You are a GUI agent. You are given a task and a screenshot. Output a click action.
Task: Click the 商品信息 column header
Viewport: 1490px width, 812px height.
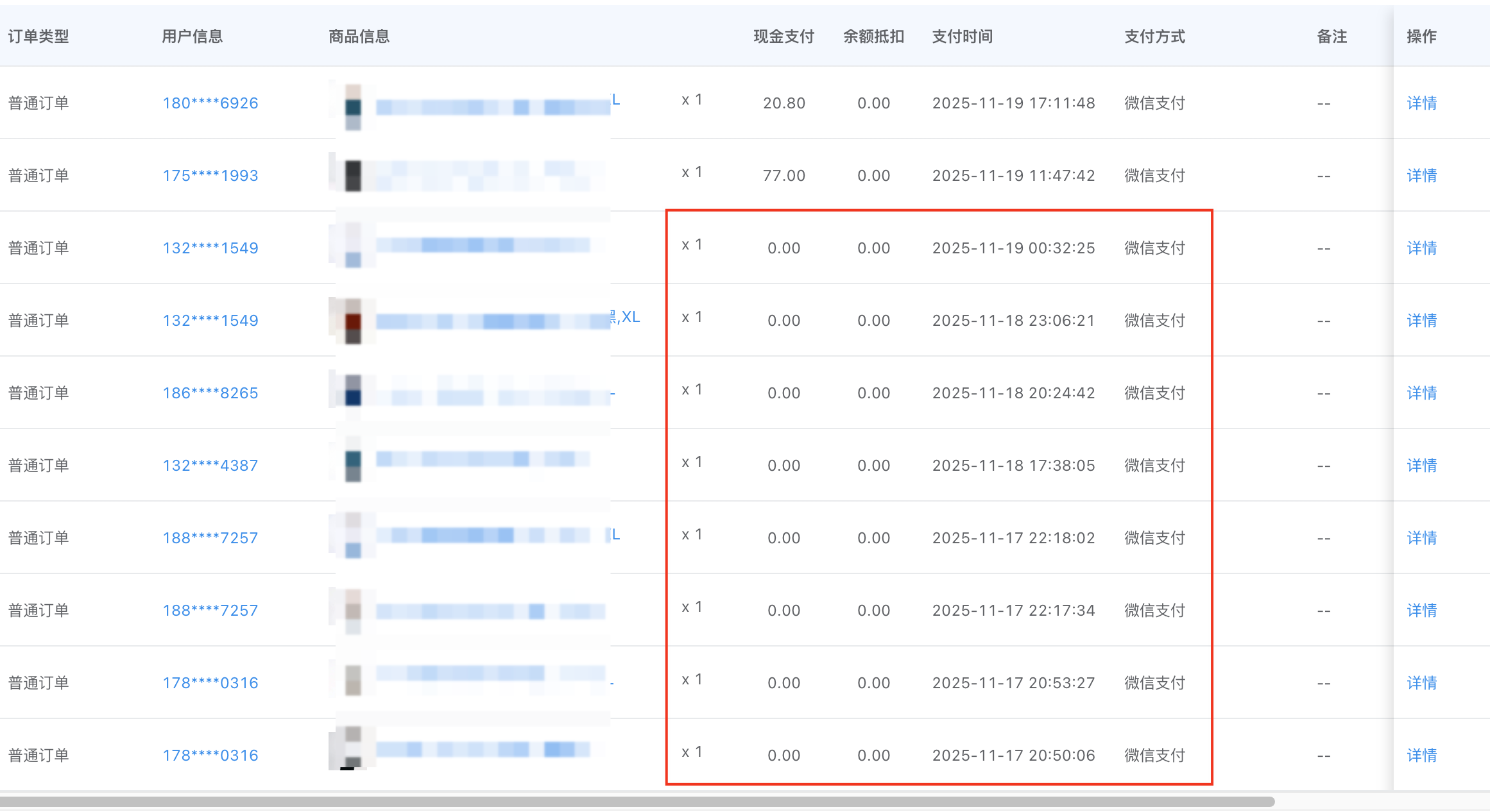point(359,37)
